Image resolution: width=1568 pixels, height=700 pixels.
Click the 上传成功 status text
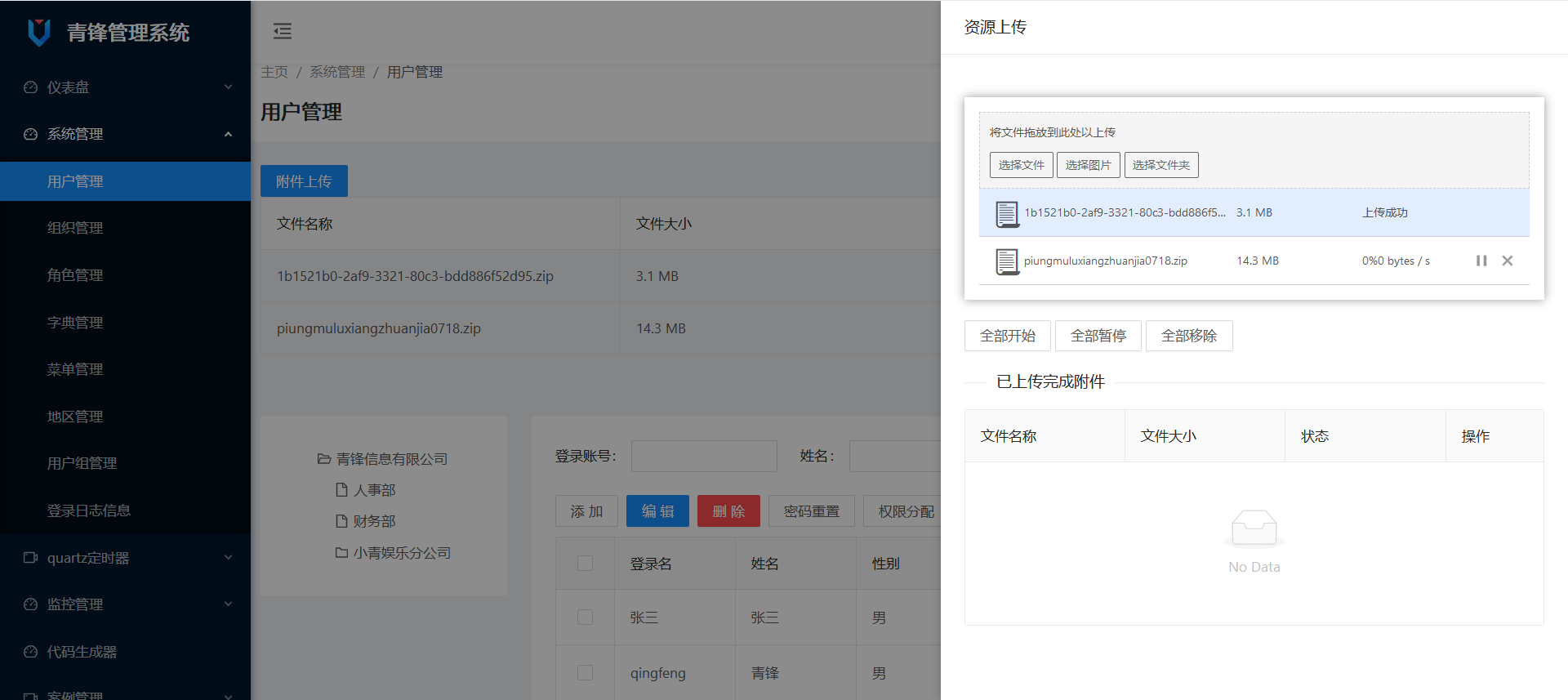pos(1385,212)
